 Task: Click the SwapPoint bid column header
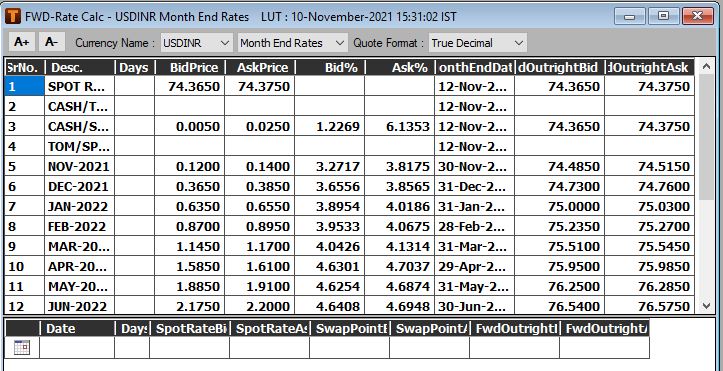(x=350, y=329)
